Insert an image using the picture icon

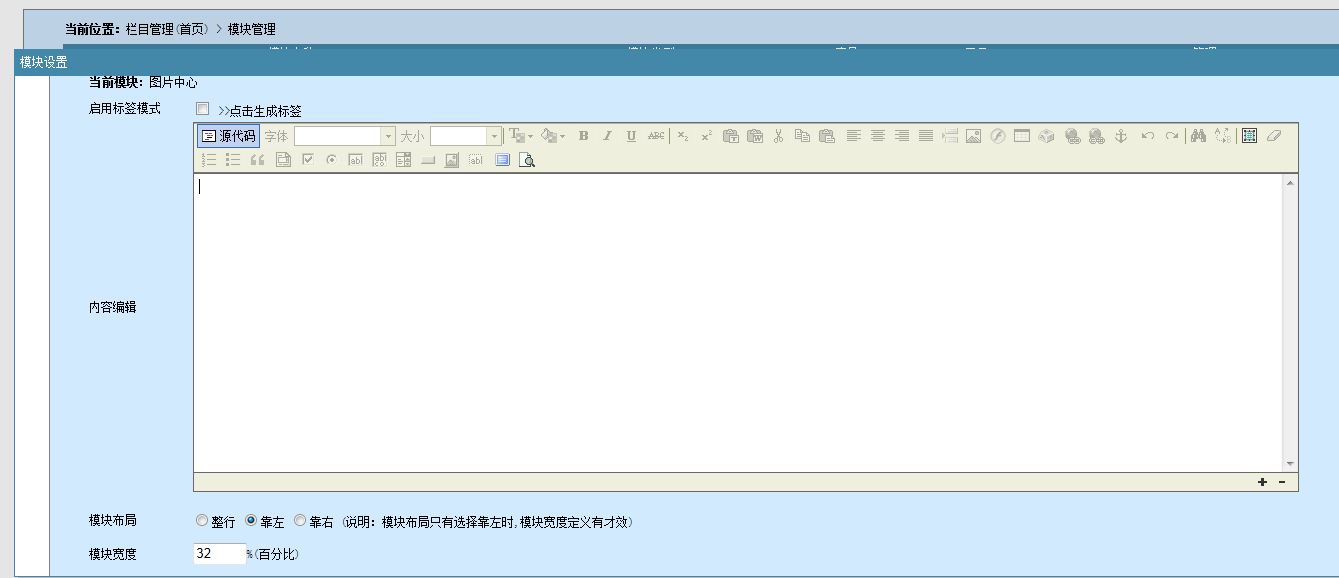coord(973,136)
